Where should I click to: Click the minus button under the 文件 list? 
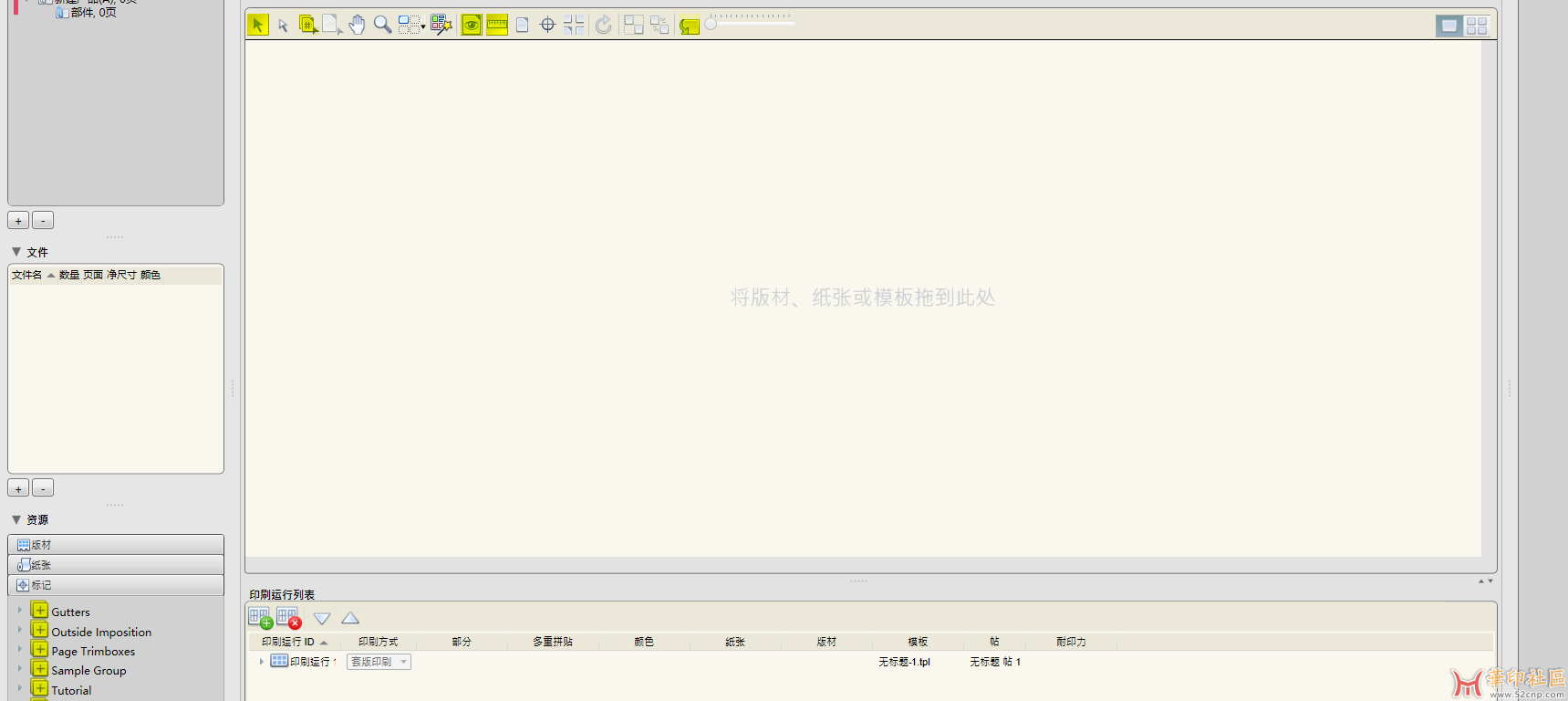[43, 488]
